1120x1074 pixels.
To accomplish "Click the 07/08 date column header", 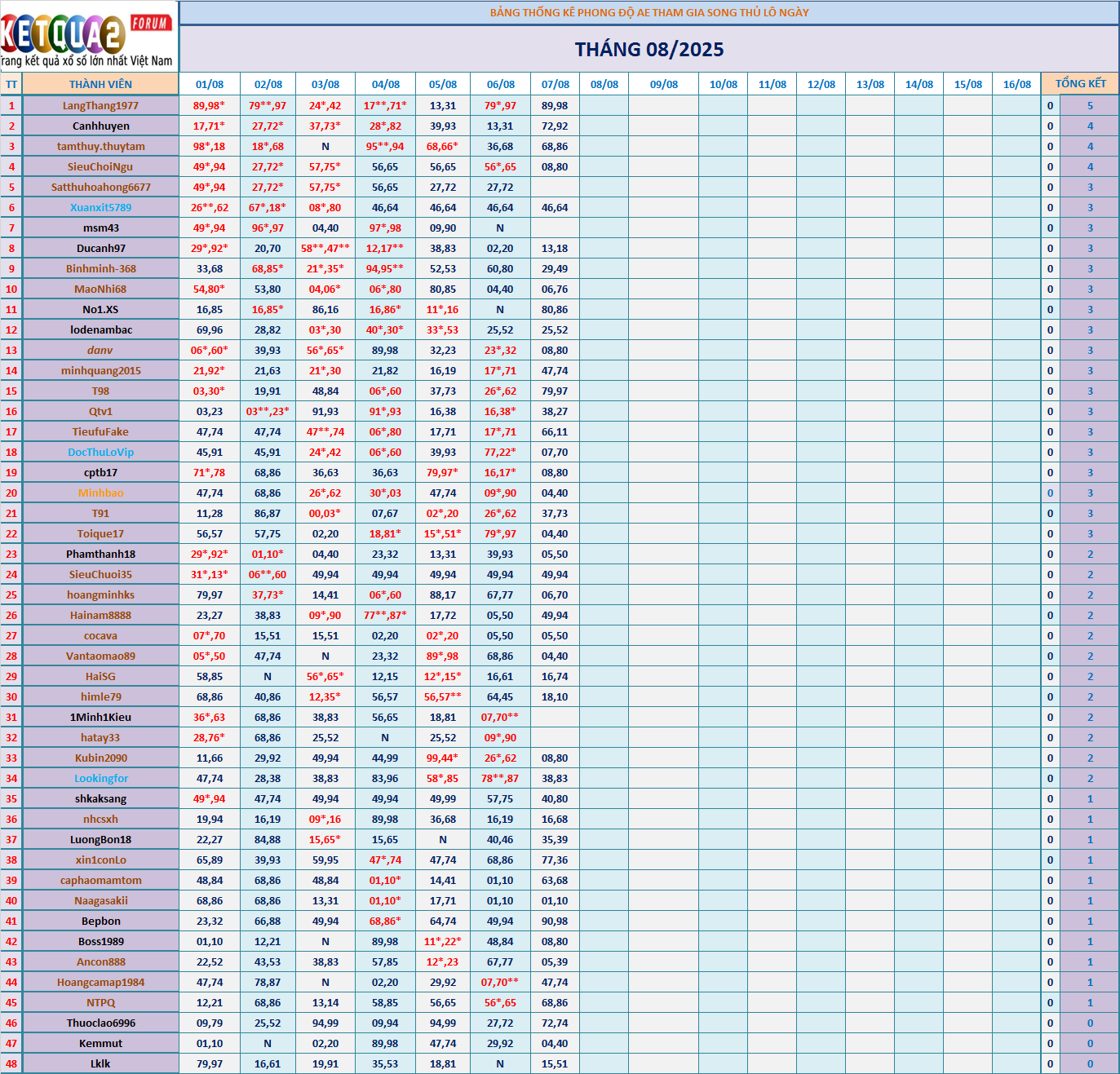I will (x=556, y=84).
